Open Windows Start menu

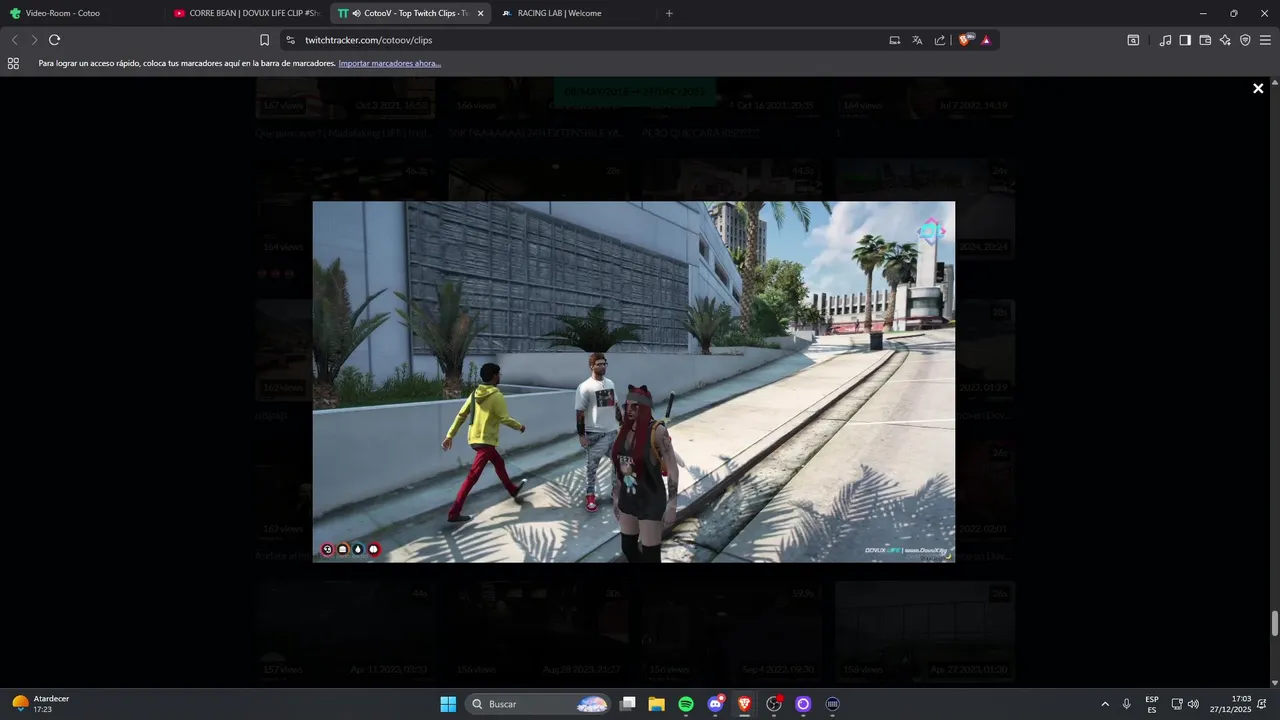448,704
